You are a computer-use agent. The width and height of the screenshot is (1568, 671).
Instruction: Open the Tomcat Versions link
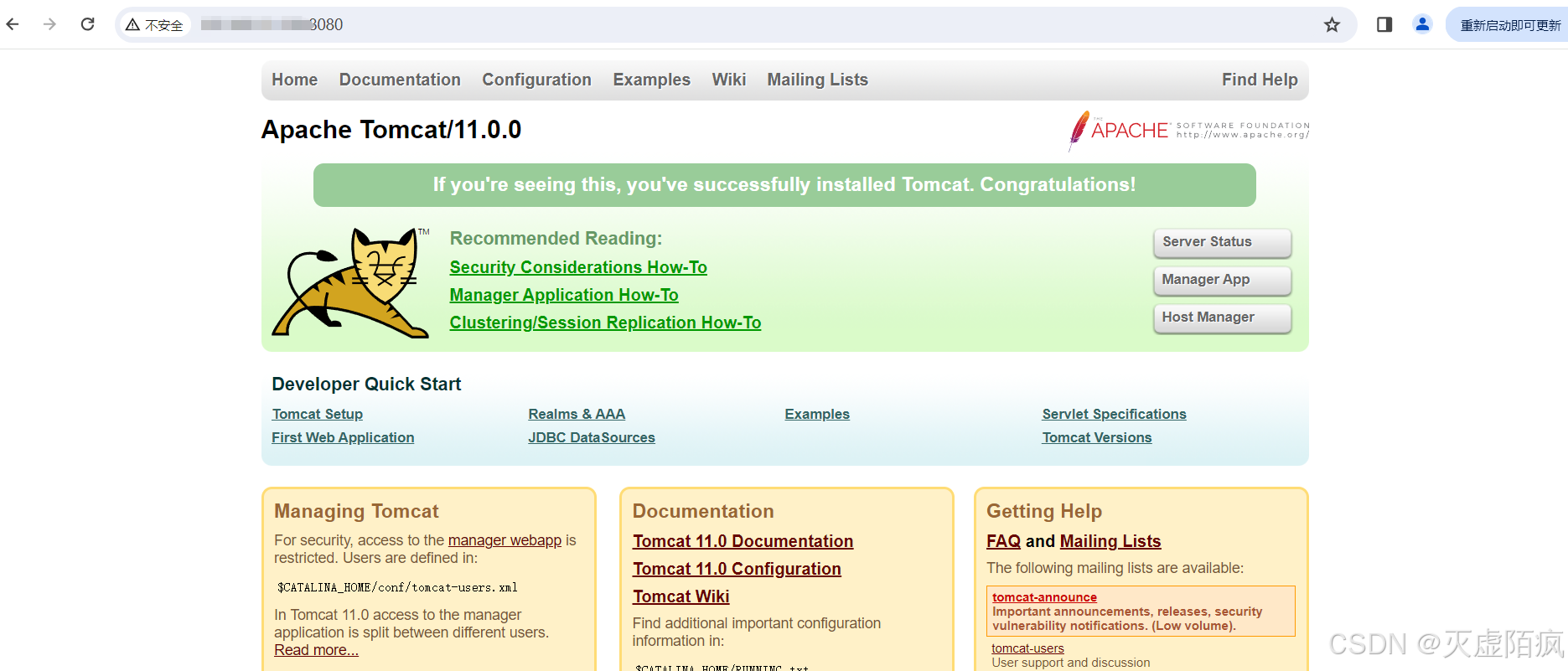1096,437
